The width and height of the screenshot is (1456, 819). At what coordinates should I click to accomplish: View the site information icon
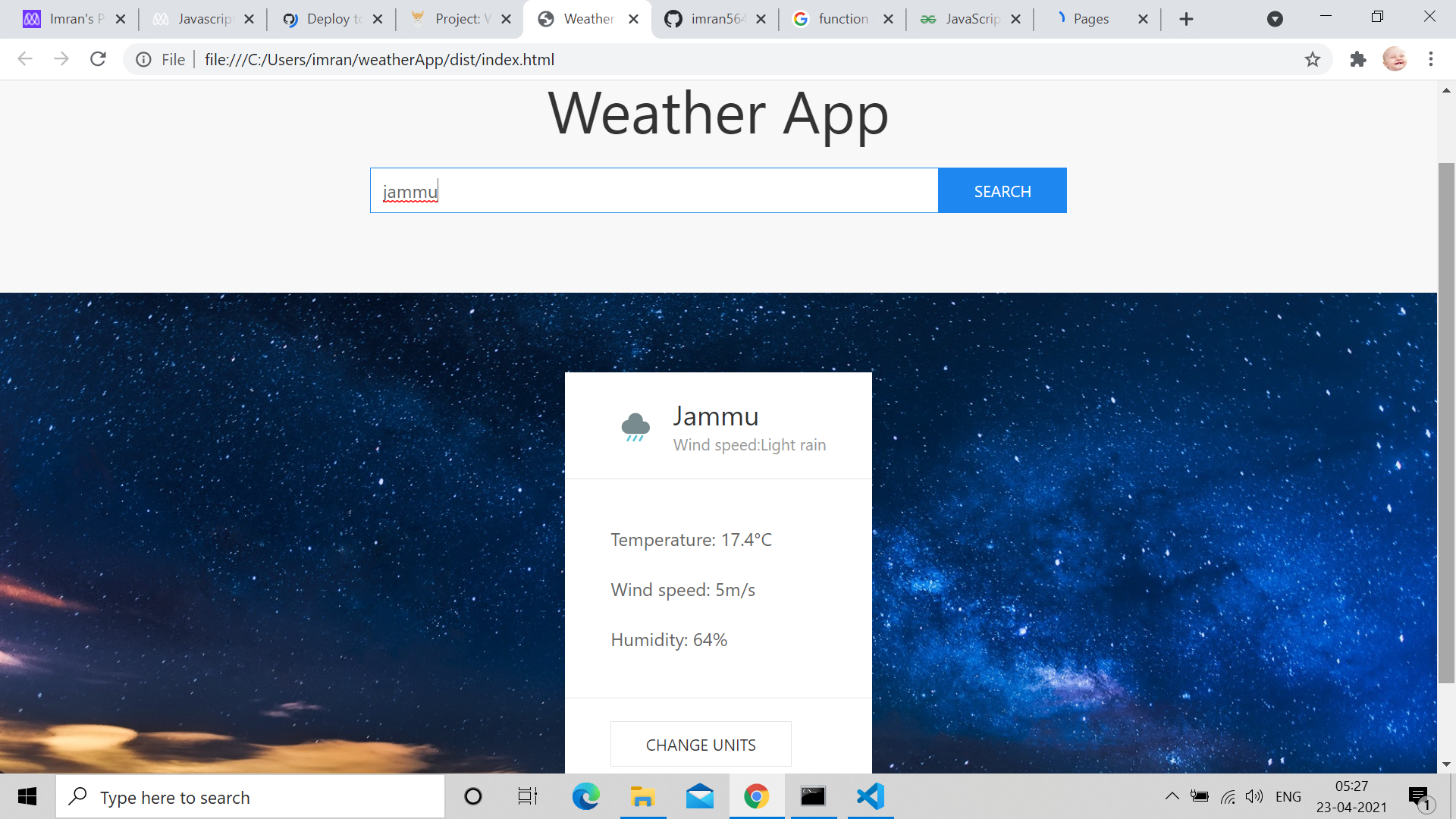point(143,59)
